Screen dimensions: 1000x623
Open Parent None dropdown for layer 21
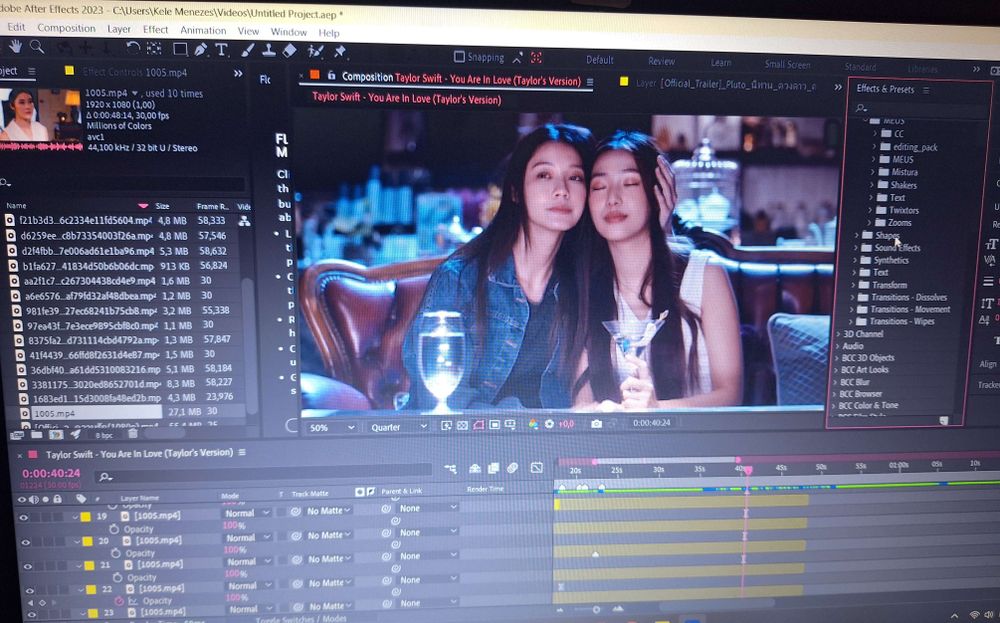(x=428, y=555)
